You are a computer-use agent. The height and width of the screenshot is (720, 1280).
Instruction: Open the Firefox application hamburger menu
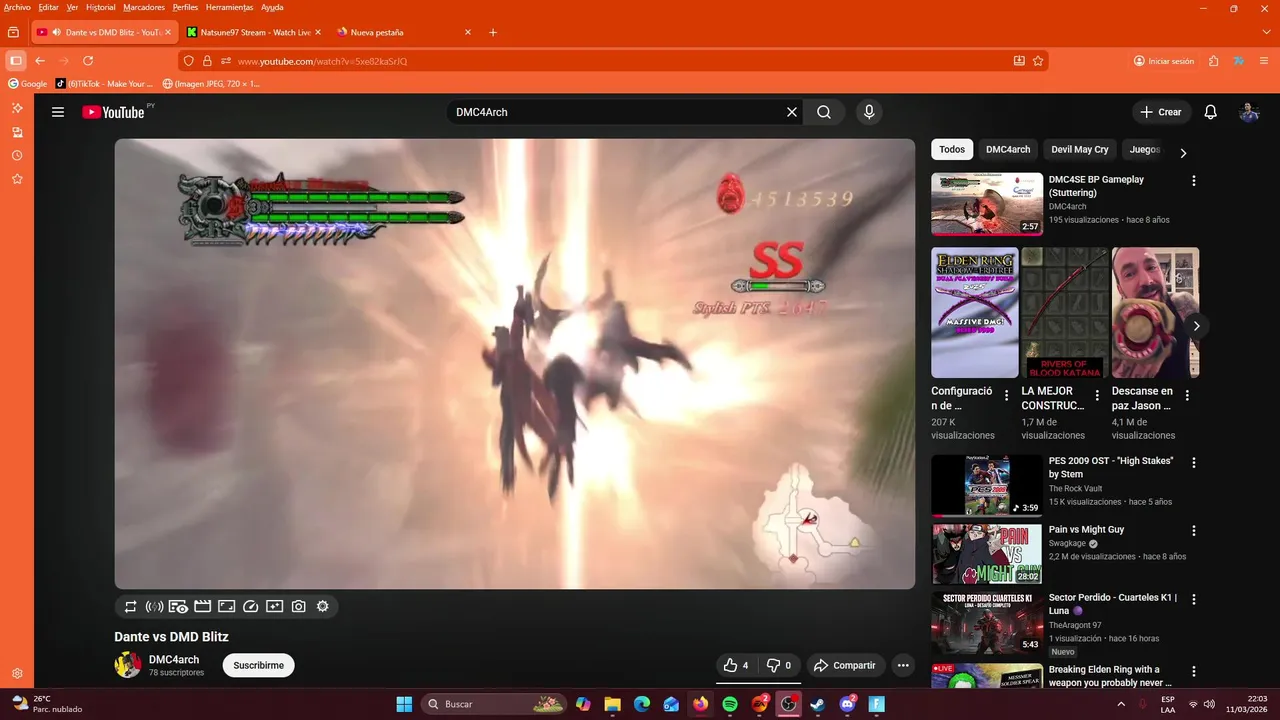[1264, 61]
